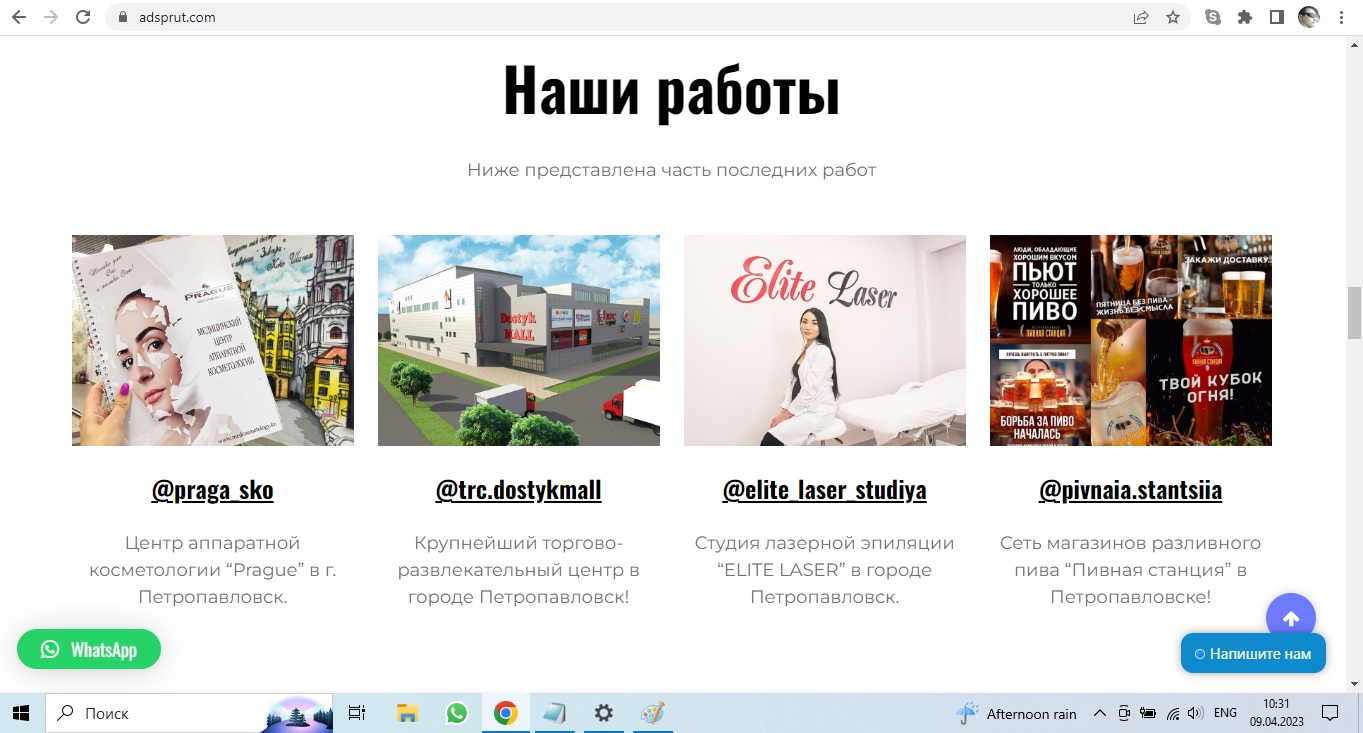This screenshot has width=1363, height=733.
Task: Click the scrollbar down arrow
Action: (x=1355, y=684)
